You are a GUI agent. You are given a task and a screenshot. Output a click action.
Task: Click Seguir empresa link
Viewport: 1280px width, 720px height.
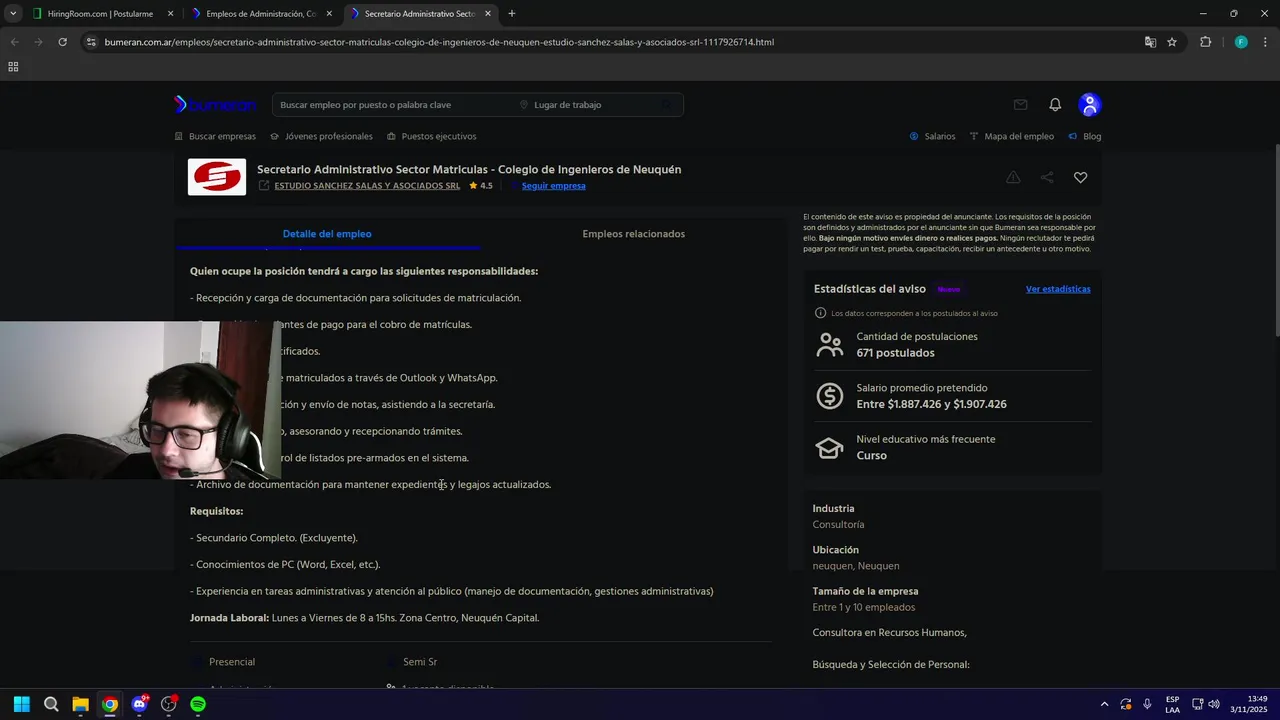tap(553, 186)
